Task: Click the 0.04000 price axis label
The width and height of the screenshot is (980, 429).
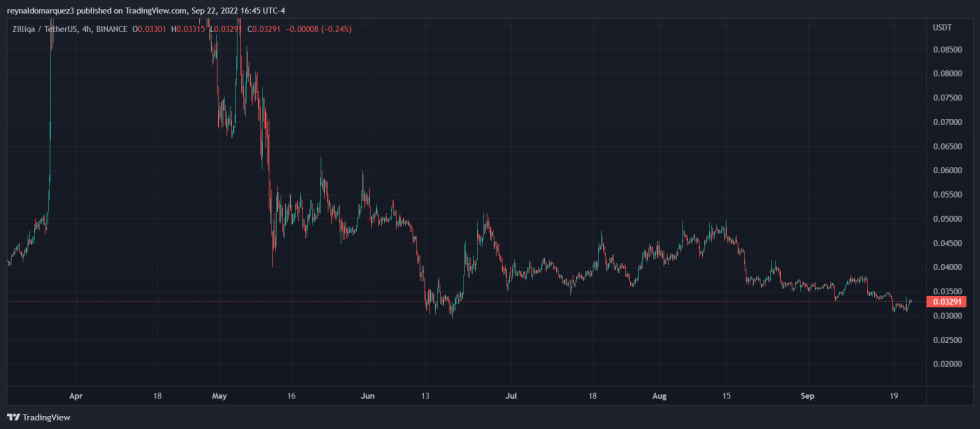Action: click(x=949, y=267)
